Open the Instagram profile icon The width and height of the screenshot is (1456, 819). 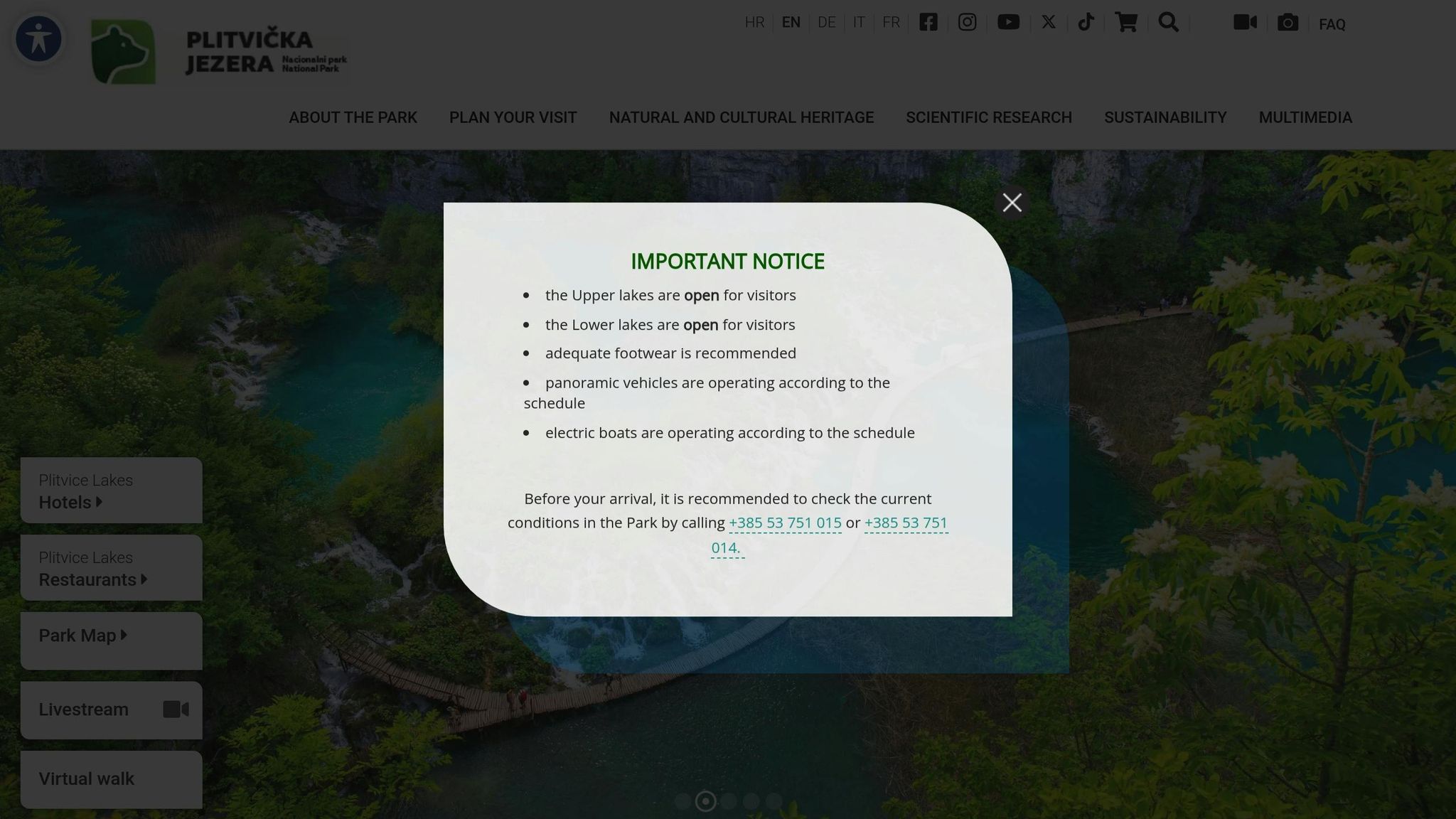(967, 22)
